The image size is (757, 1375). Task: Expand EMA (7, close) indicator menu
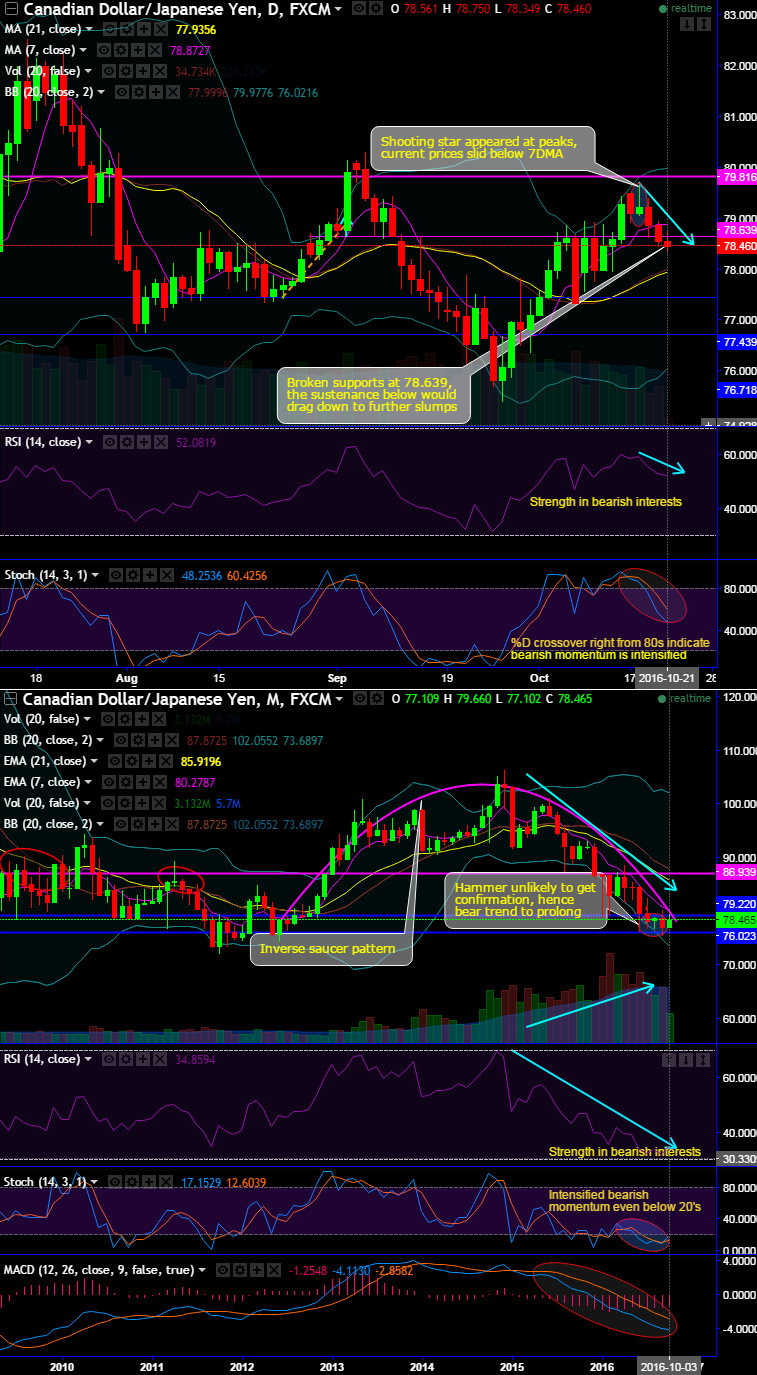click(x=88, y=782)
